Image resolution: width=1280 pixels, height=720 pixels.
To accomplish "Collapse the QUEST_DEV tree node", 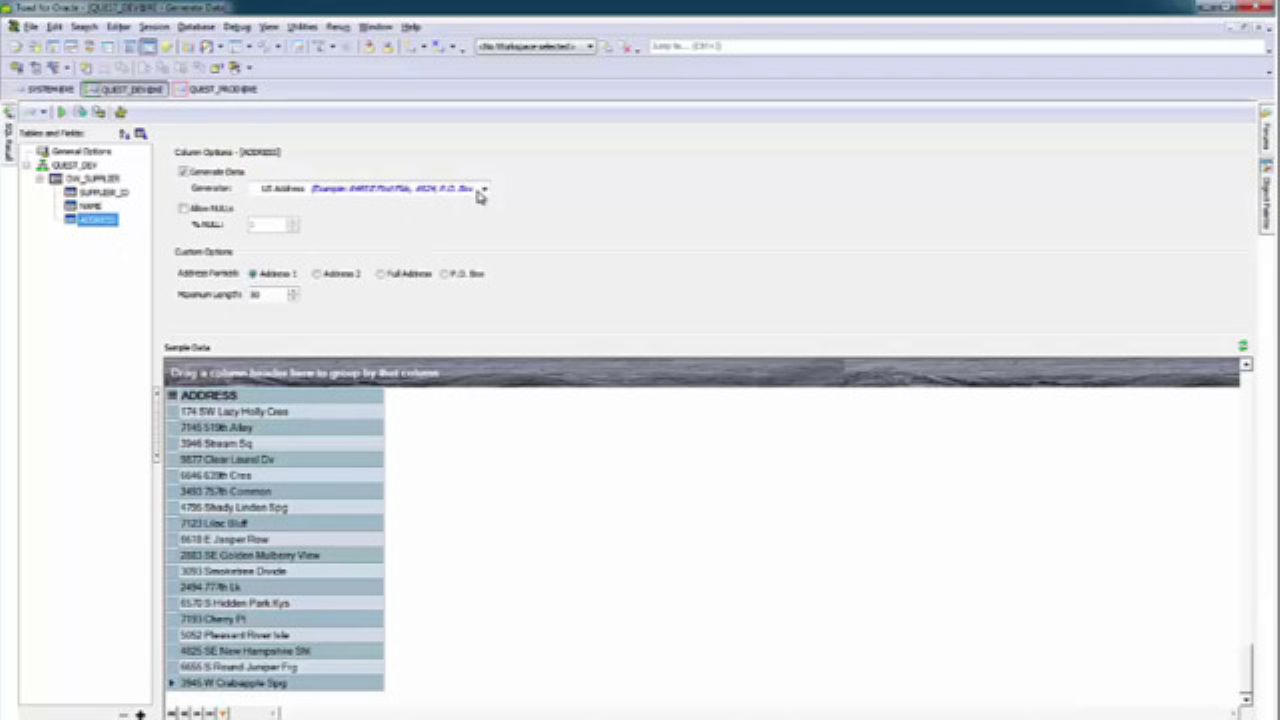I will tap(27, 165).
